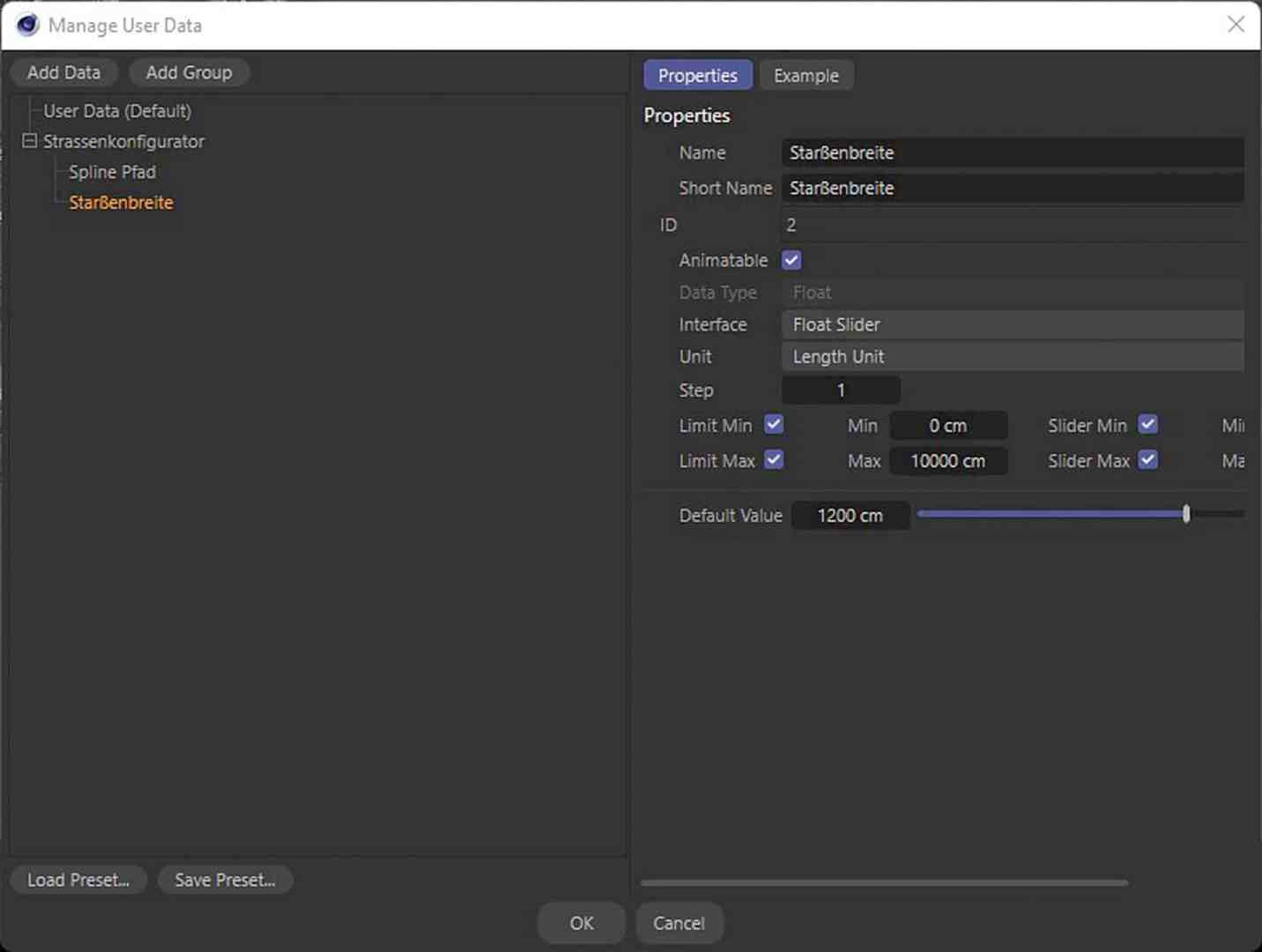Switch to the Properties tab
This screenshot has width=1262, height=952.
click(697, 75)
